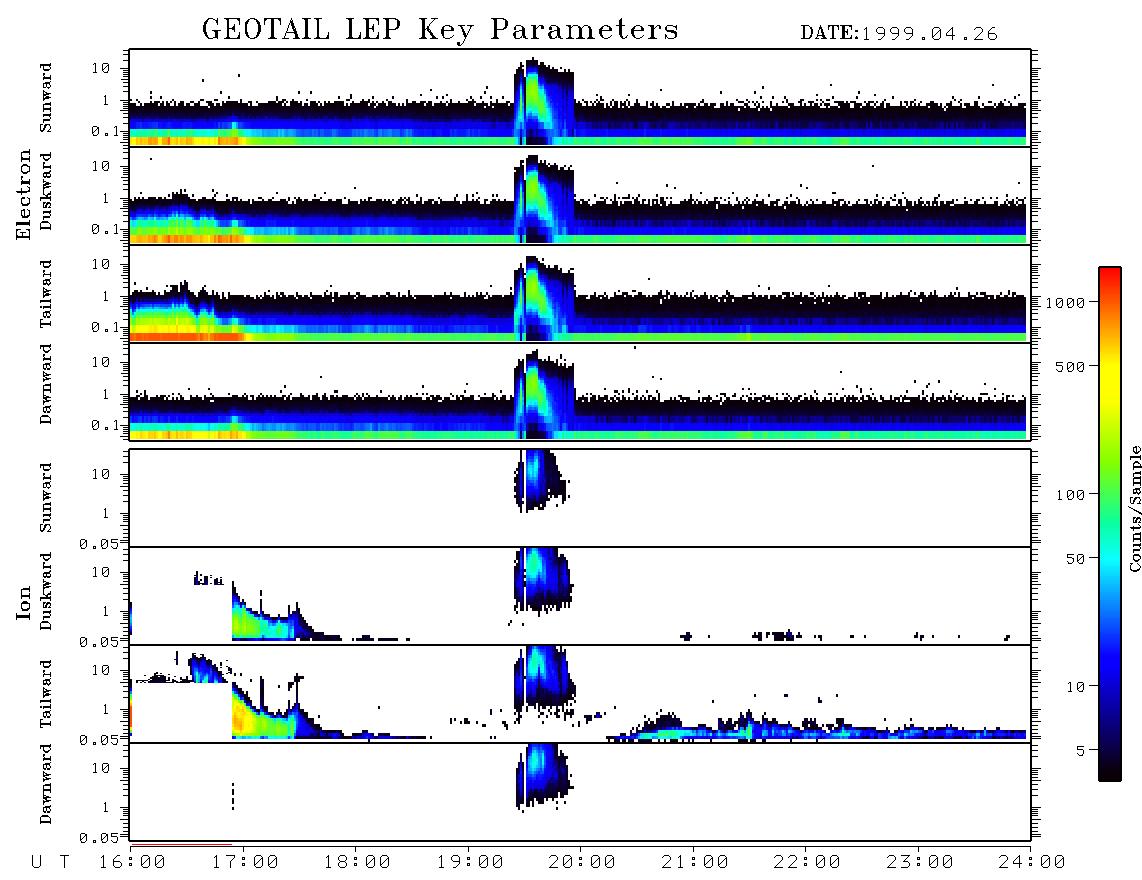Click the title "GEOTAIL LEP Key Parameters"
This screenshot has height=880, width=1142.
[440, 30]
